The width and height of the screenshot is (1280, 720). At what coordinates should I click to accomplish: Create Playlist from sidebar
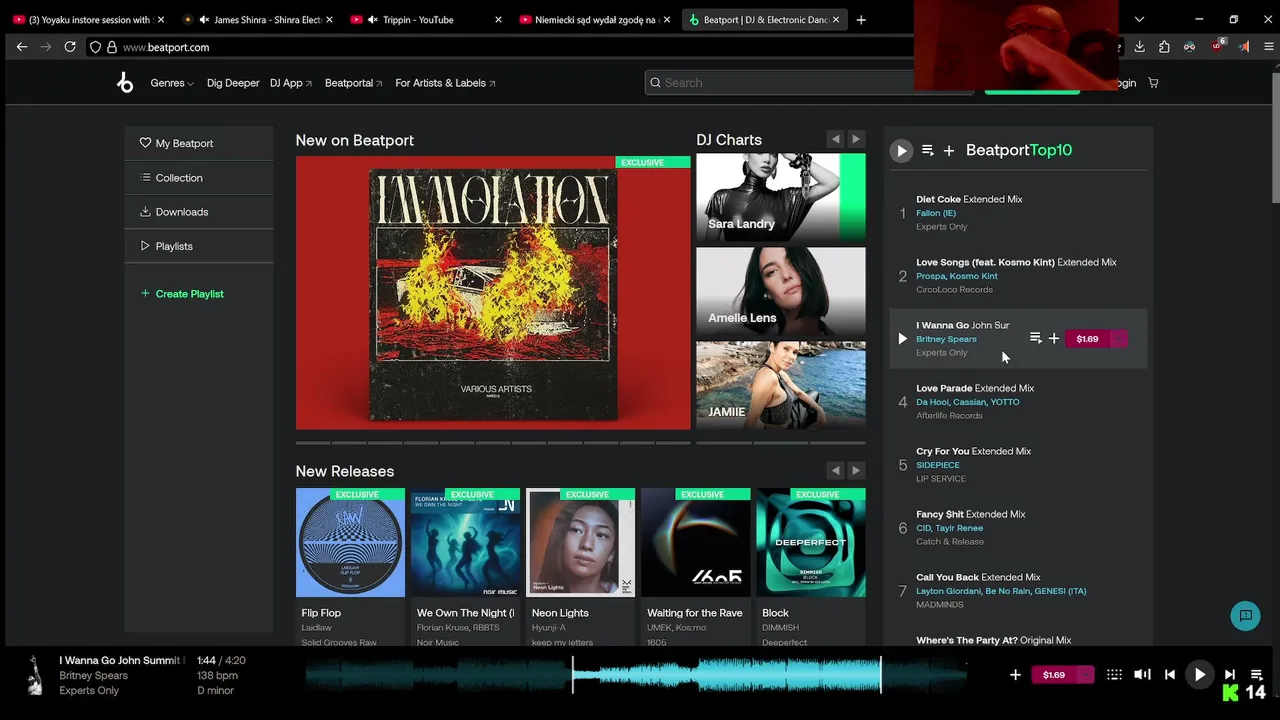(x=182, y=294)
